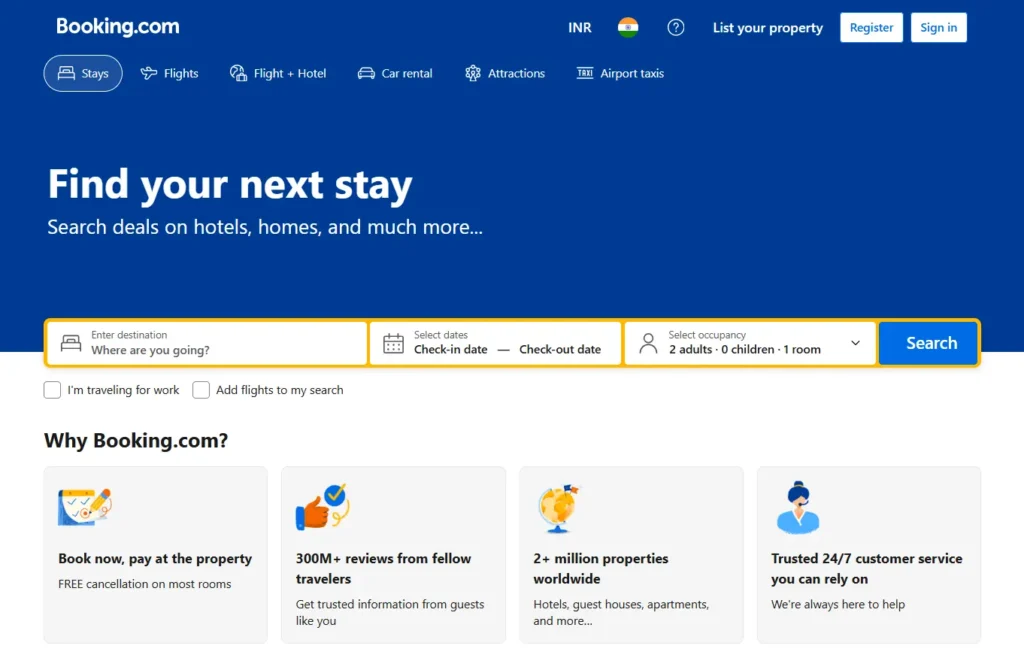The image size is (1024, 661).
Task: Select the India flag language icon
Action: (628, 27)
